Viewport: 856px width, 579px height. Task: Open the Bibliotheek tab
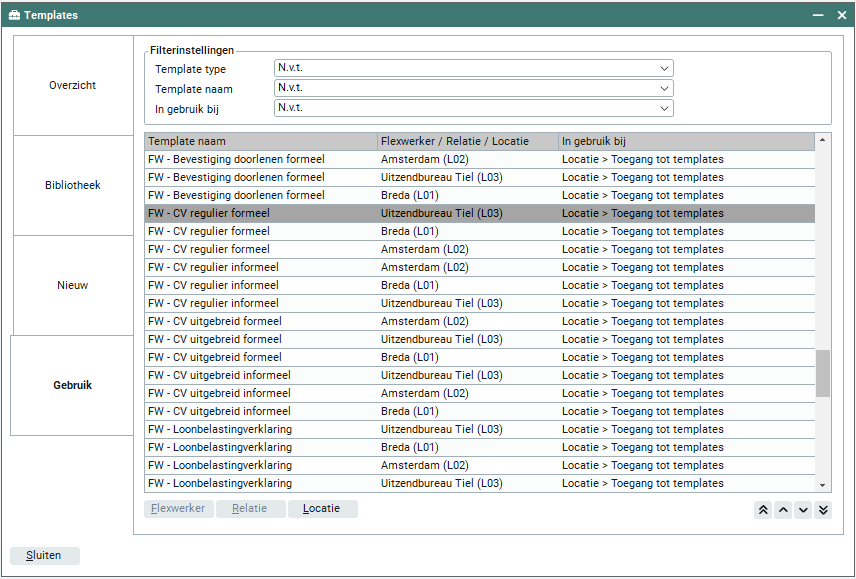[72, 186]
